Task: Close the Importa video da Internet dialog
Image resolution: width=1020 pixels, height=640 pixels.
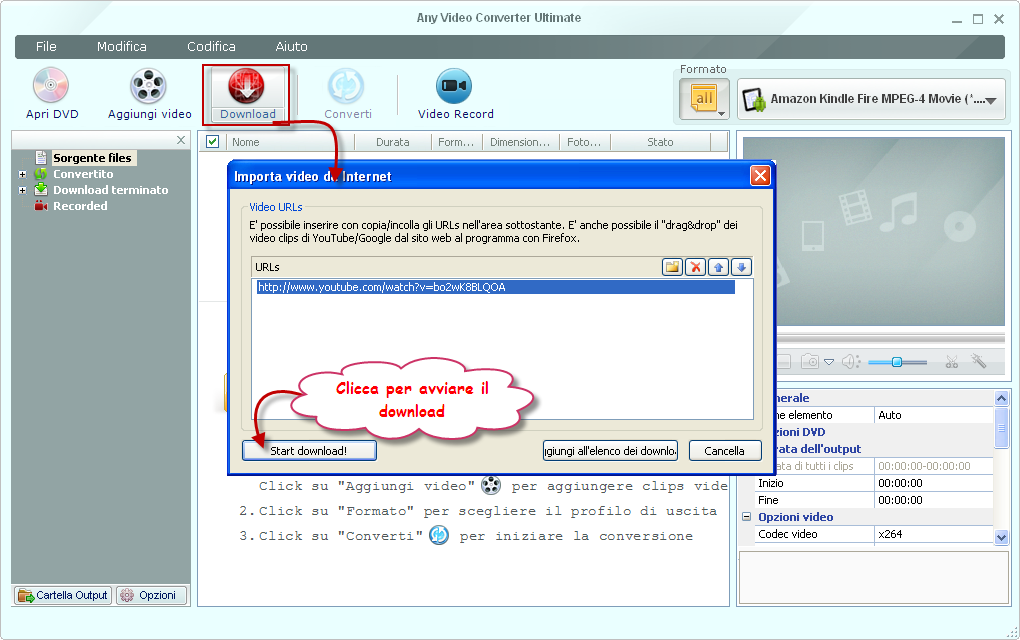Action: click(x=760, y=176)
